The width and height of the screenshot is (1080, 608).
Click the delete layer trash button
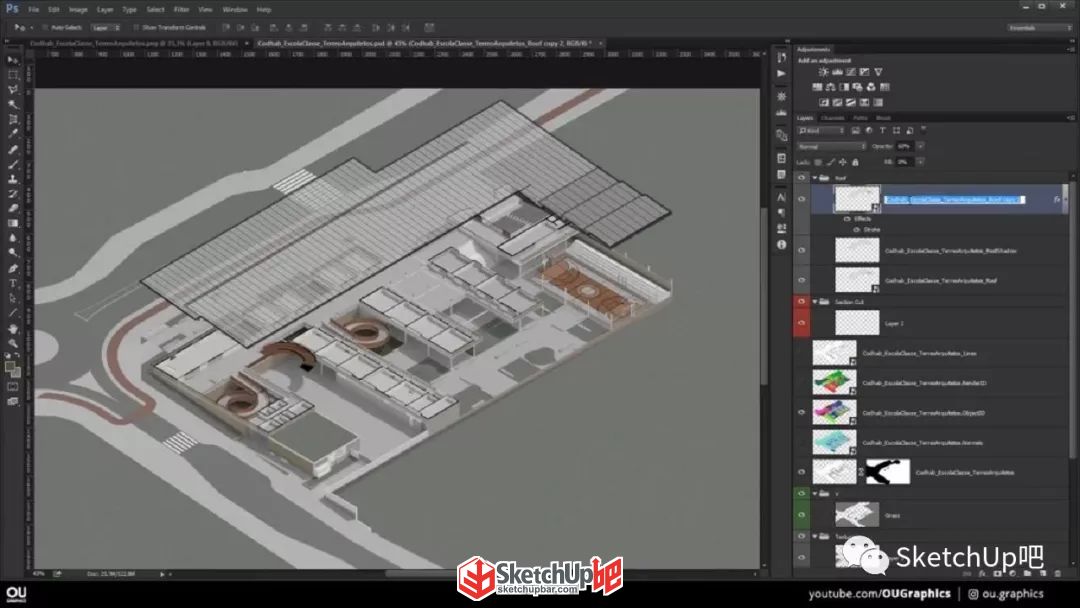pyautogui.click(x=1058, y=574)
